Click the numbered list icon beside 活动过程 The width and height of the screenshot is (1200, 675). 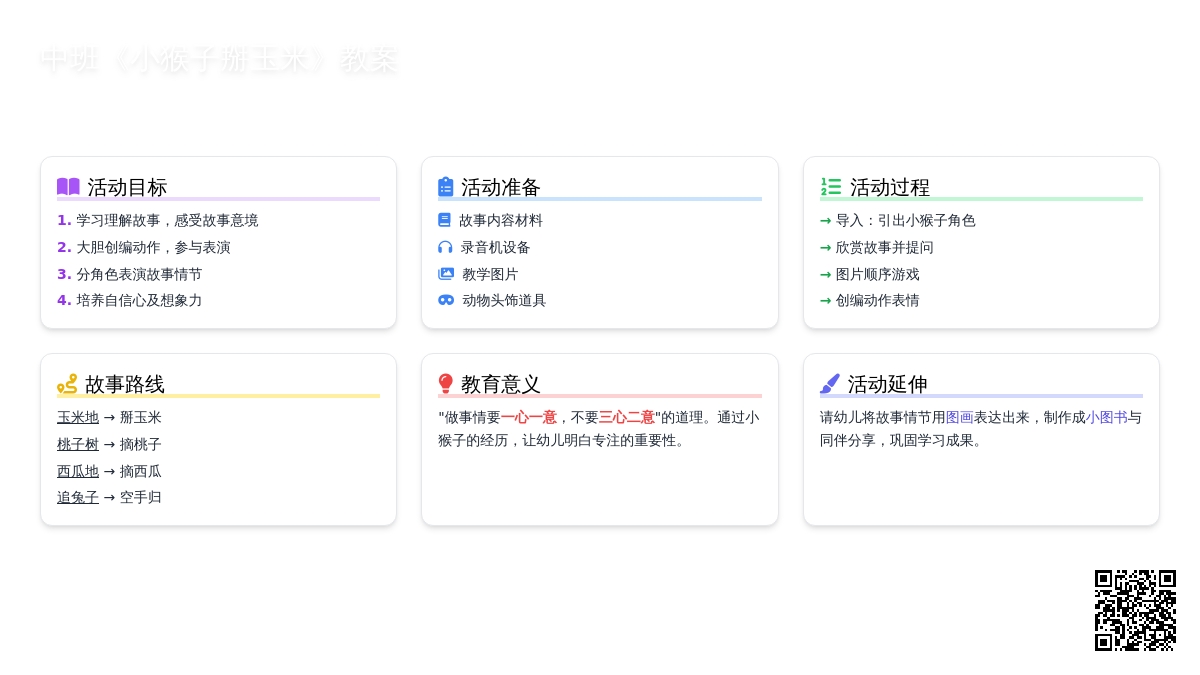coord(831,187)
